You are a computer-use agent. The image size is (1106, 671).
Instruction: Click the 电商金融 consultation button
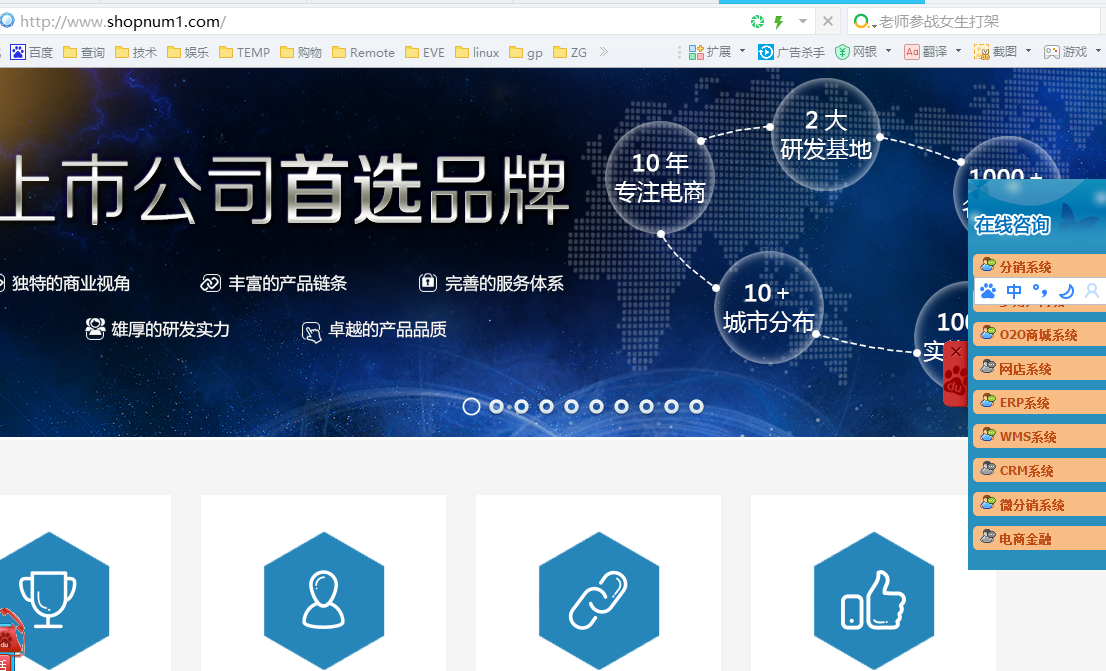coord(1039,538)
